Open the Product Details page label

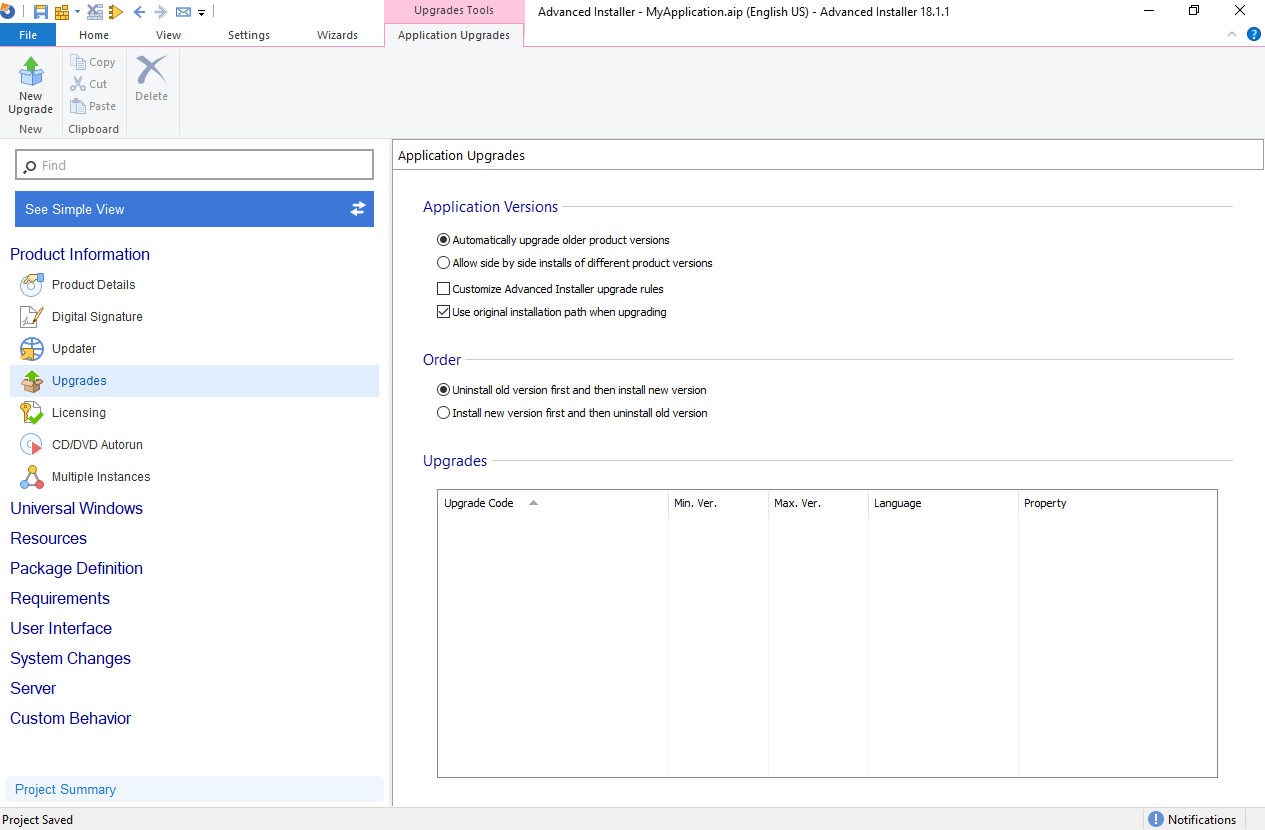point(93,285)
